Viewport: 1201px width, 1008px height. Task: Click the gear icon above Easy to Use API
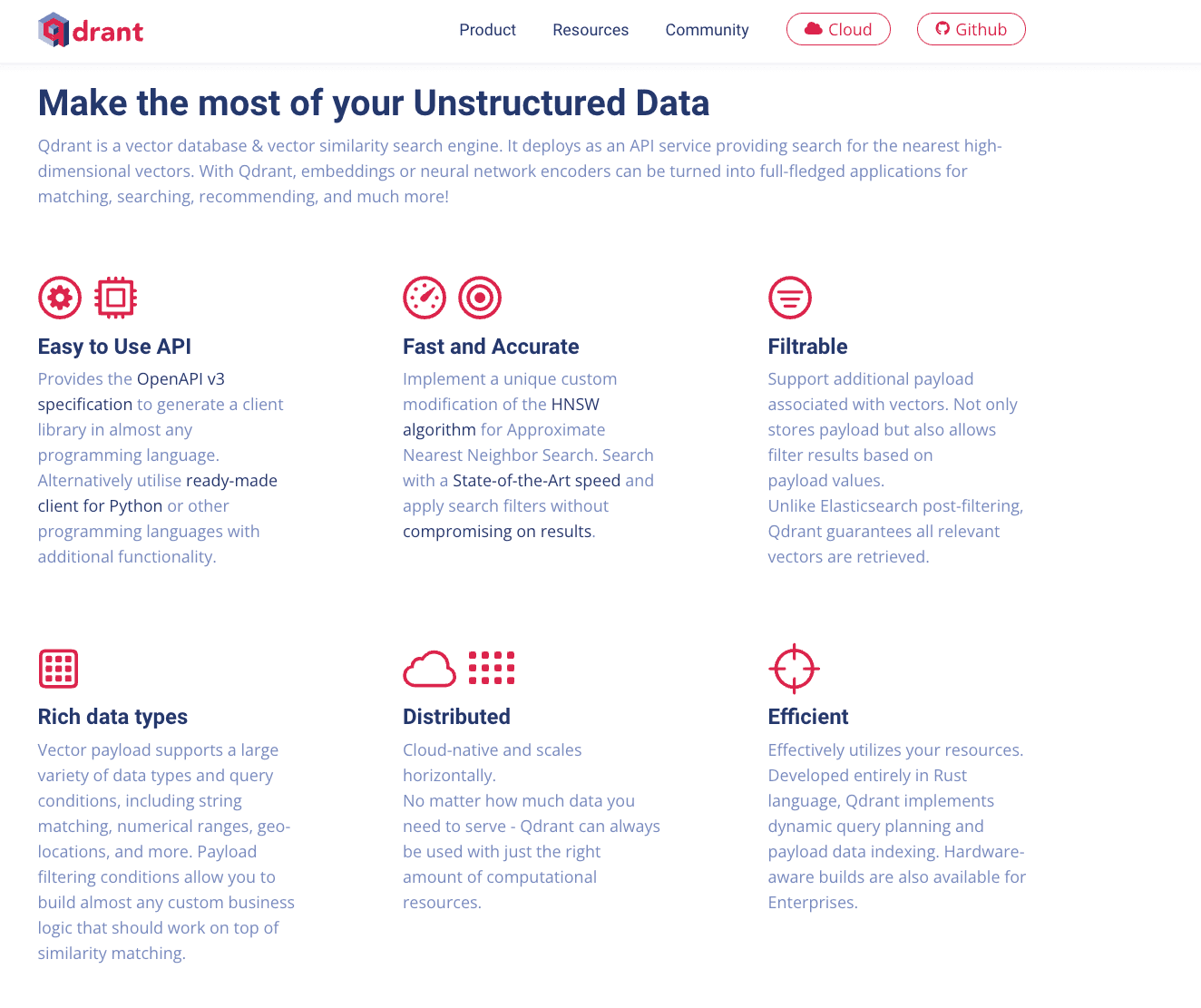60,298
